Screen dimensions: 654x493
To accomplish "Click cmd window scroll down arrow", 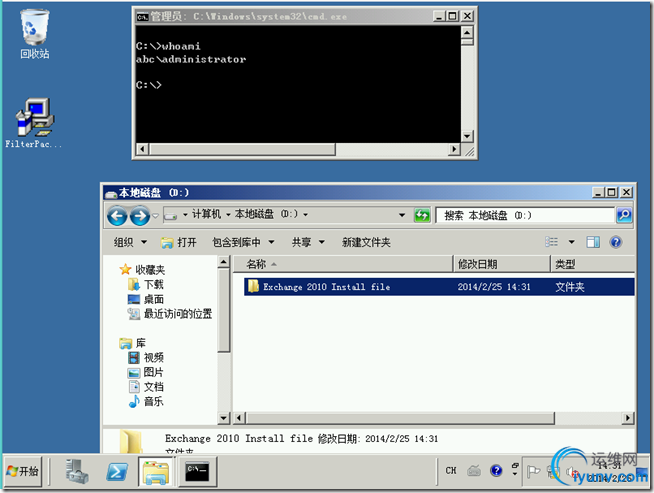I will 467,136.
